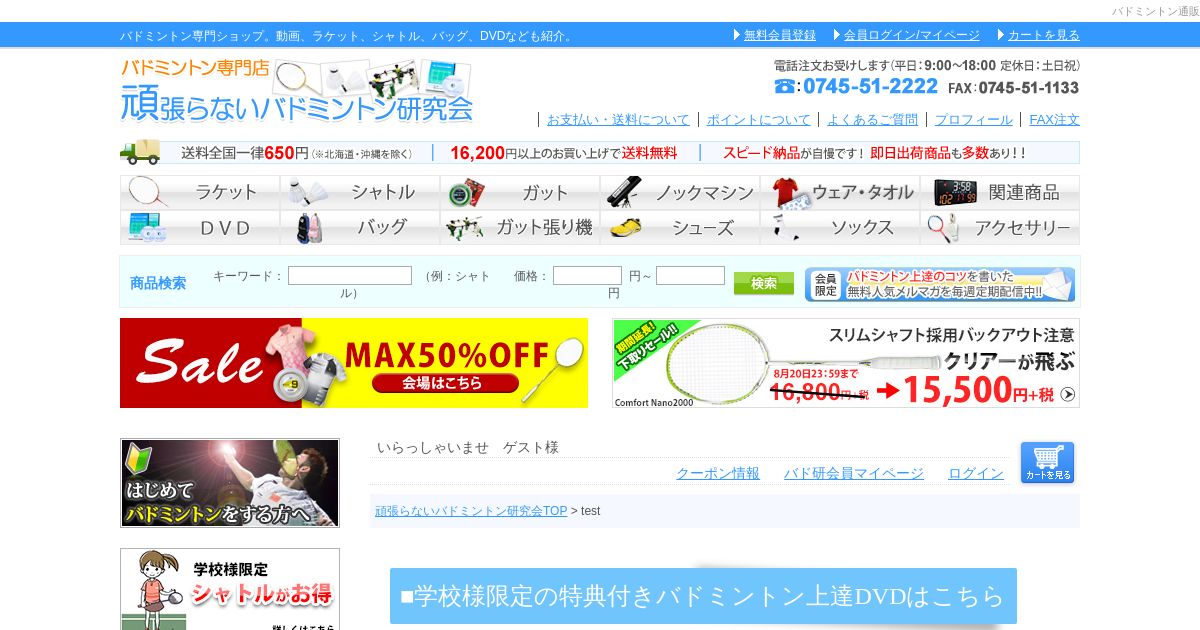Open はじめてバドミントンをする方へ banner

[230, 483]
